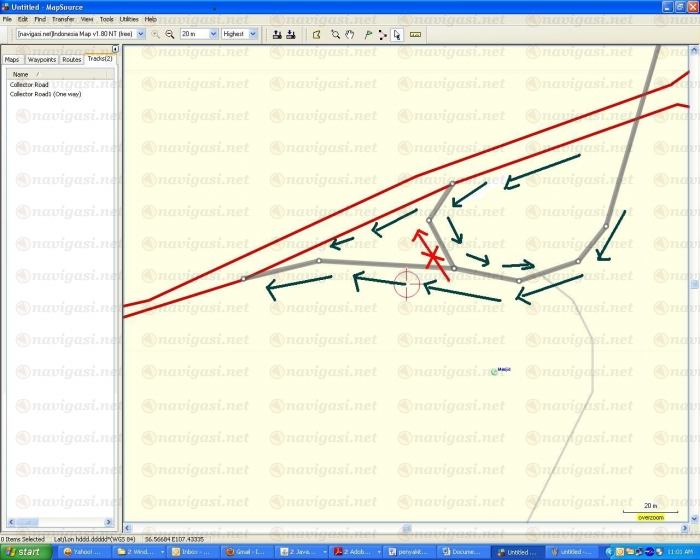Select the route tool icon

coord(382,34)
